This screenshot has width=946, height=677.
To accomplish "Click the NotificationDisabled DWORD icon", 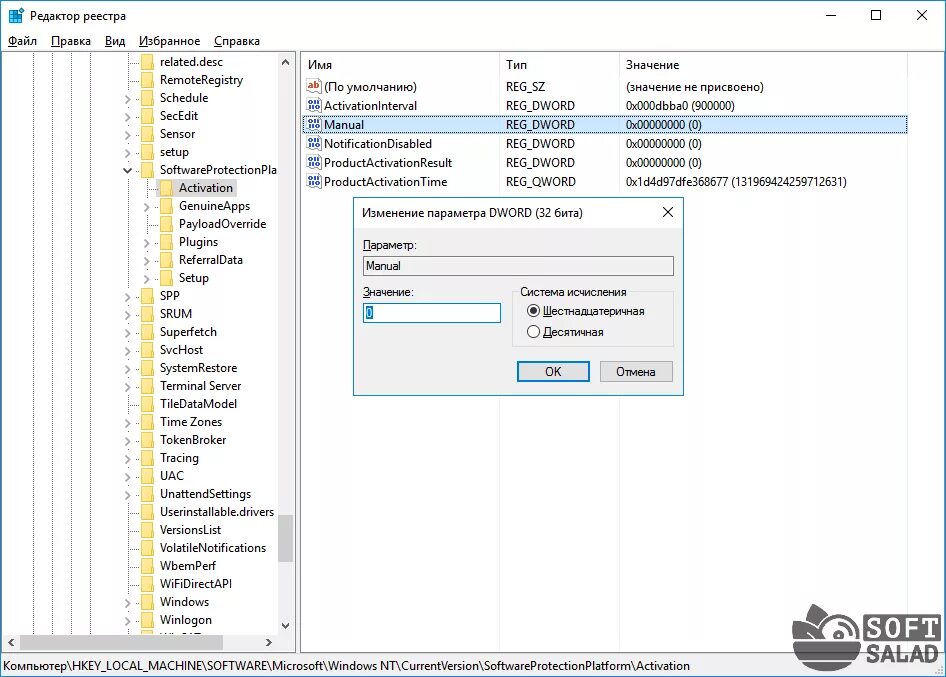I will pos(314,144).
